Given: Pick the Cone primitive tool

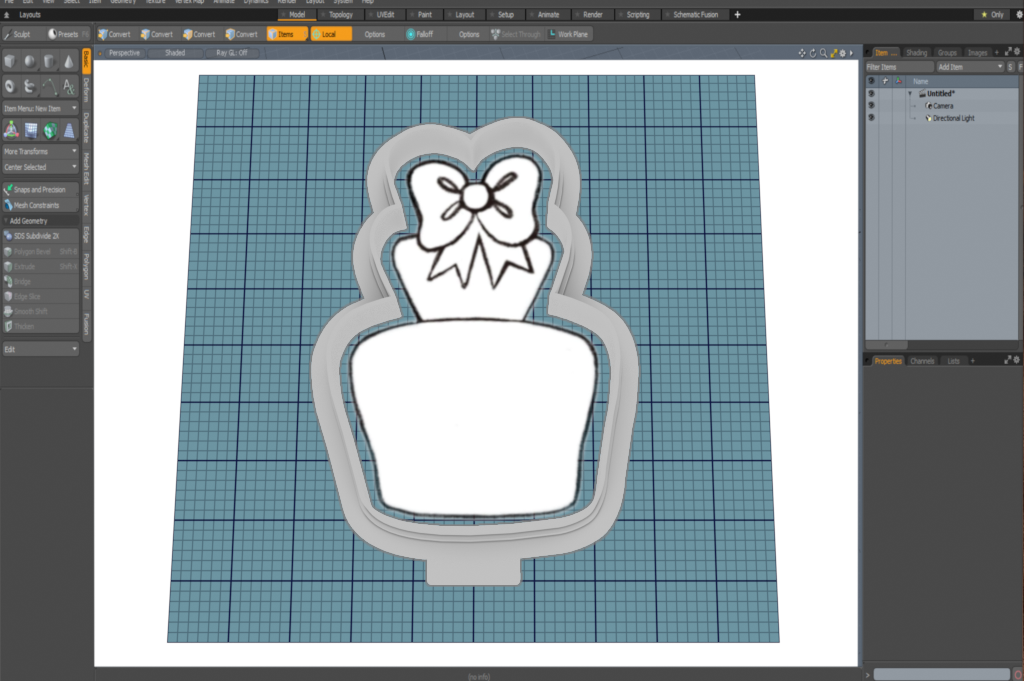Looking at the screenshot, I should [x=68, y=63].
